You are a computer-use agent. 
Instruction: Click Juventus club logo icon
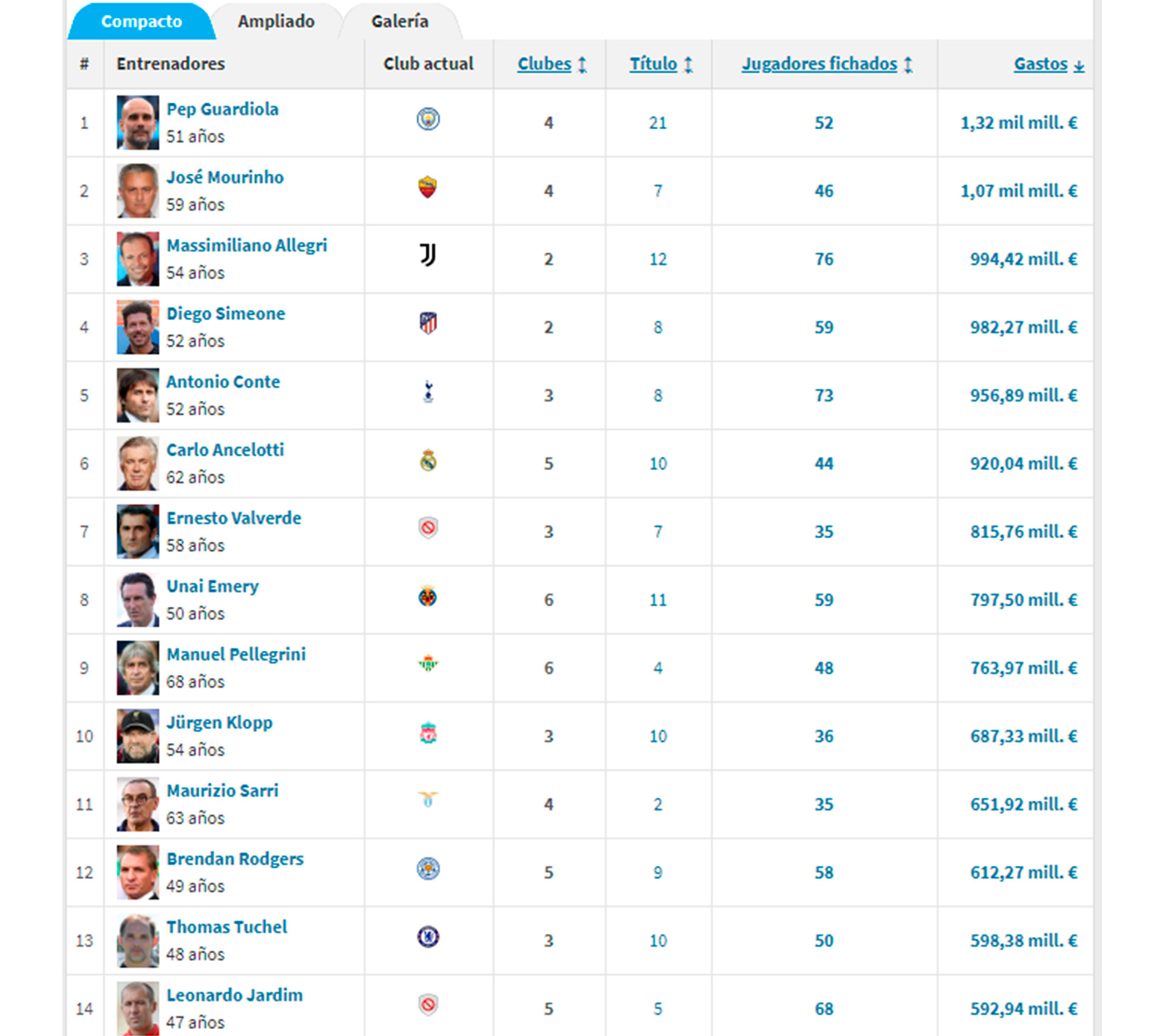428,255
